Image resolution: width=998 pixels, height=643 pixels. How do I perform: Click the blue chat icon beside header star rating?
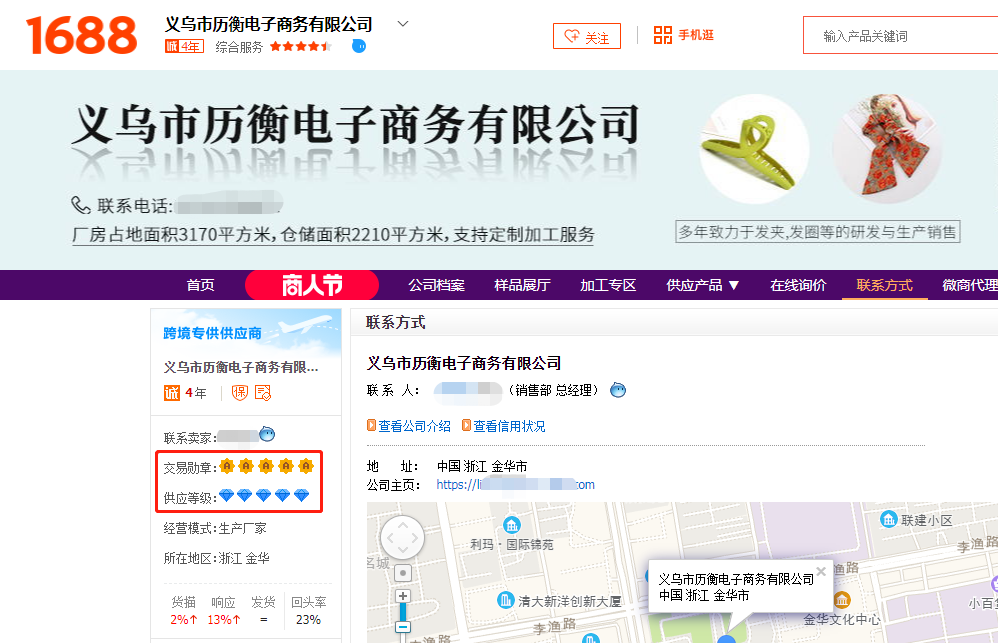pyautogui.click(x=359, y=46)
